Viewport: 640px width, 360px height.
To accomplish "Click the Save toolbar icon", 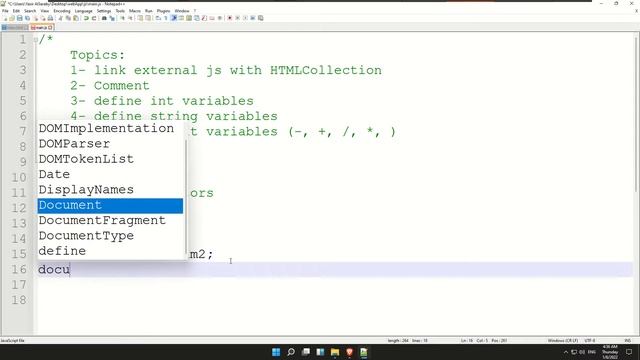I will (x=20, y=18).
